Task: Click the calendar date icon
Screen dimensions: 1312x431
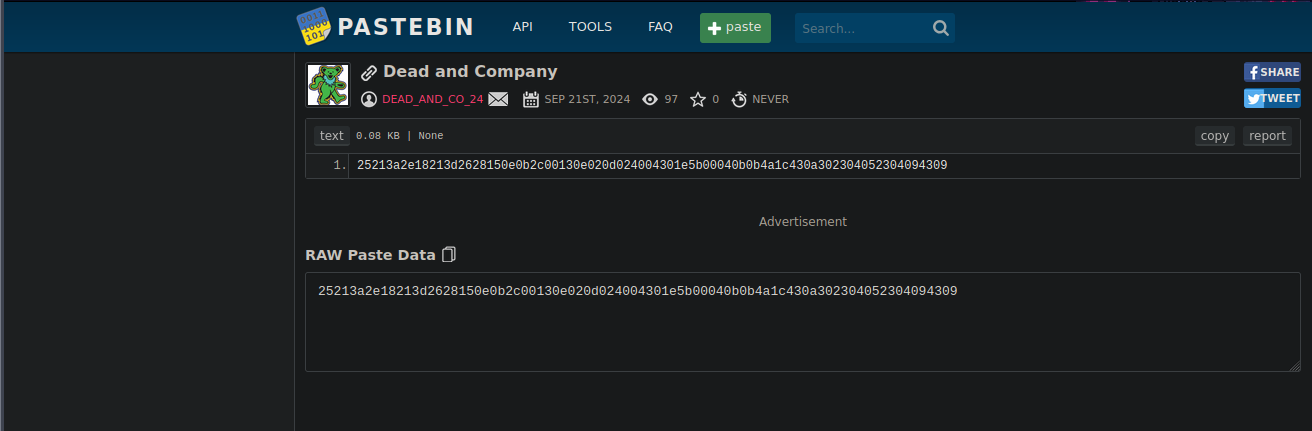Action: tap(531, 99)
